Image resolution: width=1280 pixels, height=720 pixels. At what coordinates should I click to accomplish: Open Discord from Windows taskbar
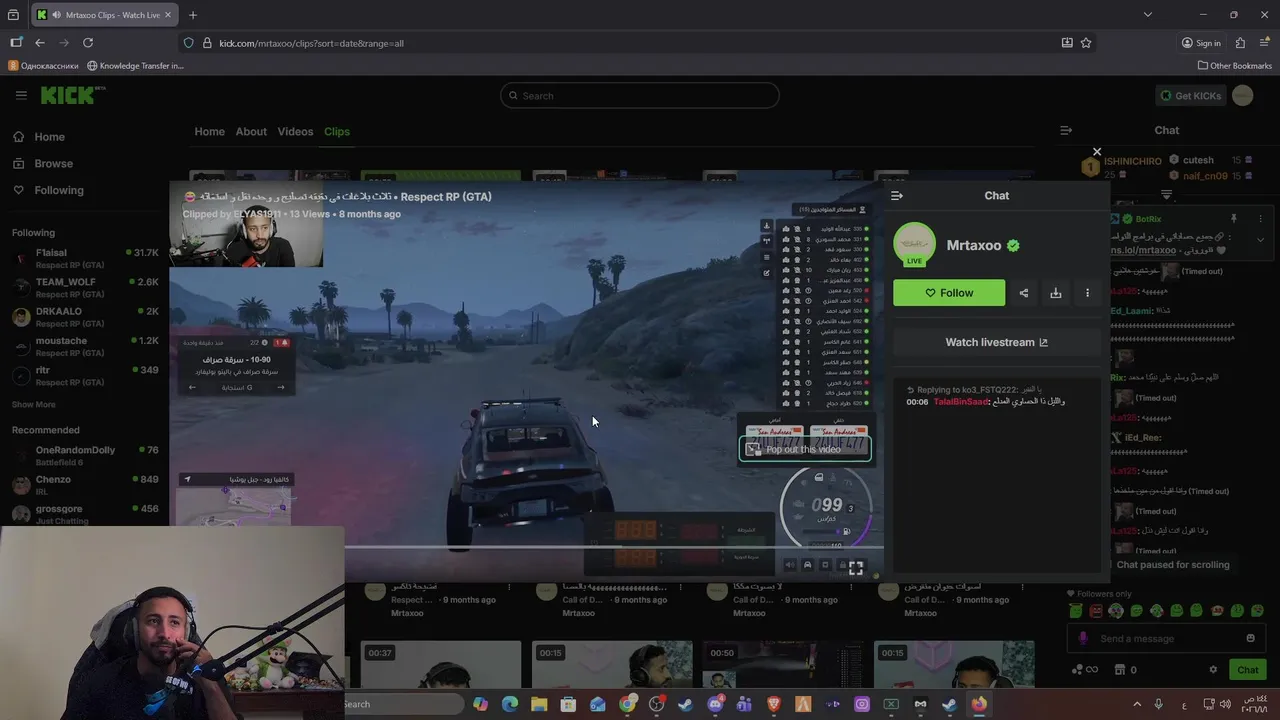point(715,704)
